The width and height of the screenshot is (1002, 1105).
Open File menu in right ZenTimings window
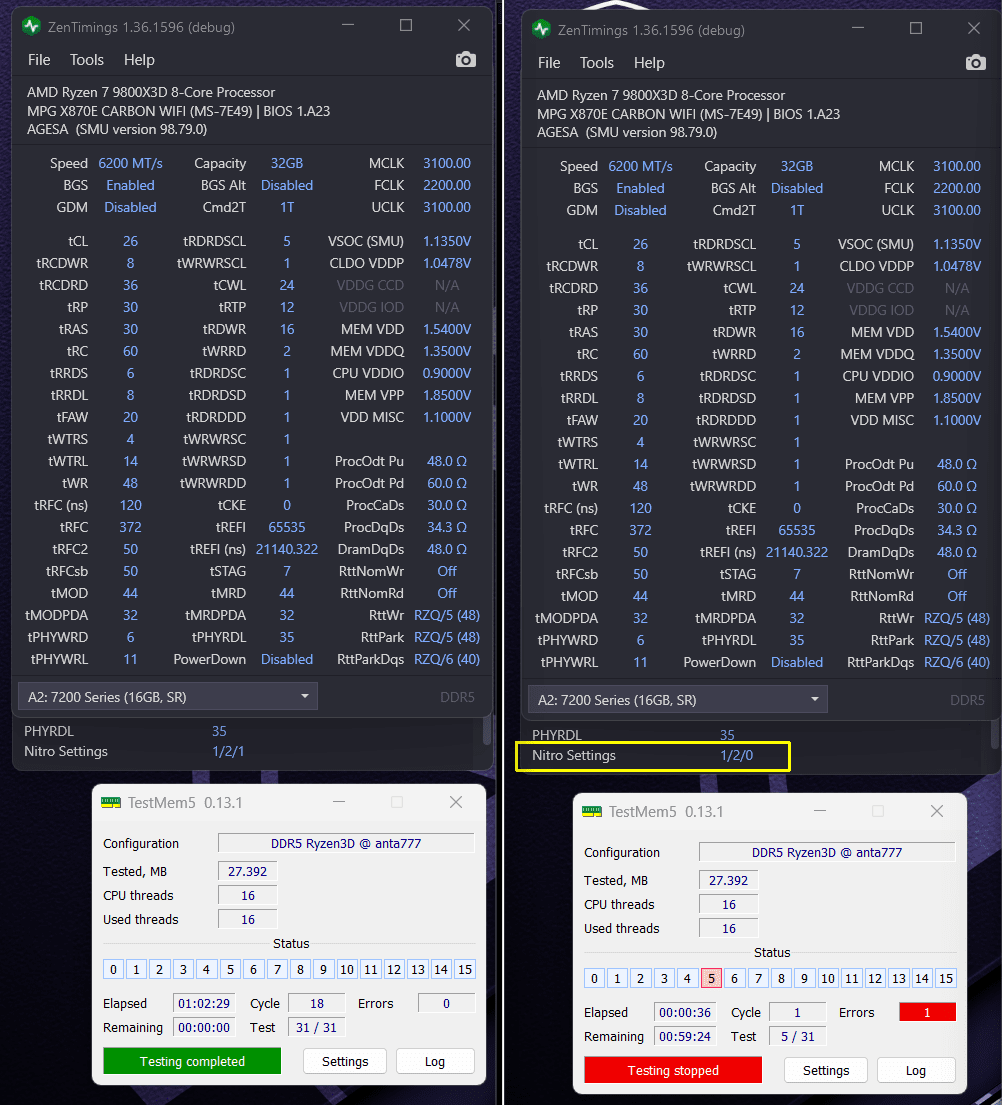549,63
